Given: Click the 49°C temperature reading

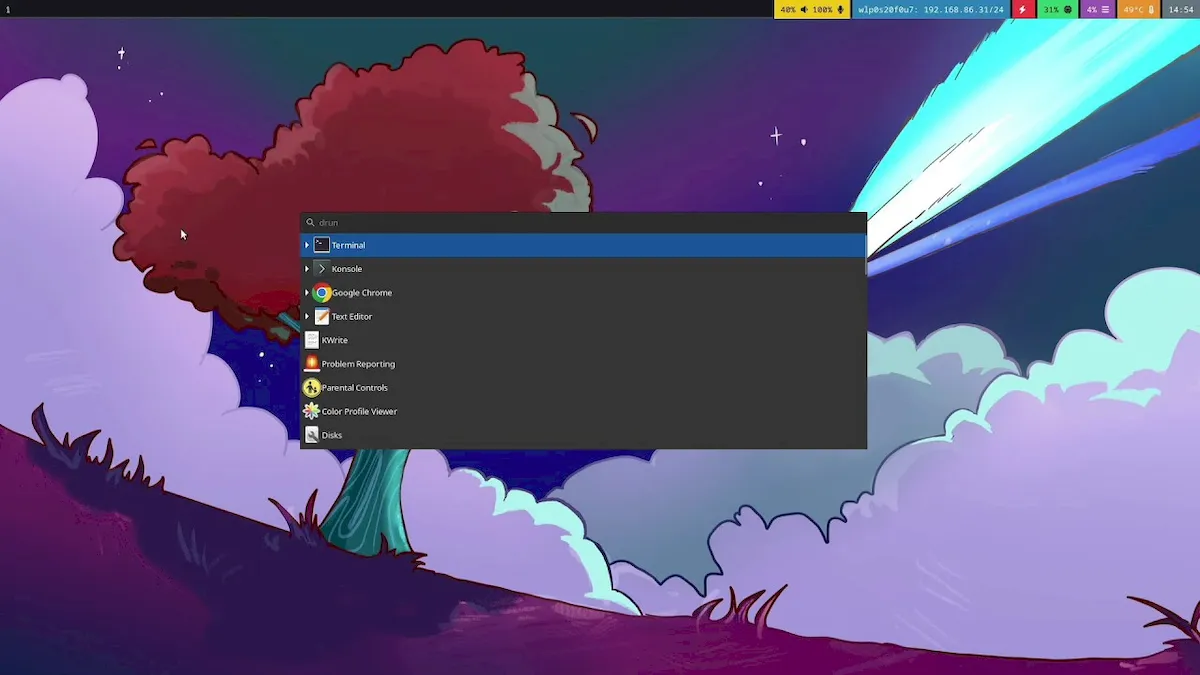Looking at the screenshot, I should [x=1133, y=9].
